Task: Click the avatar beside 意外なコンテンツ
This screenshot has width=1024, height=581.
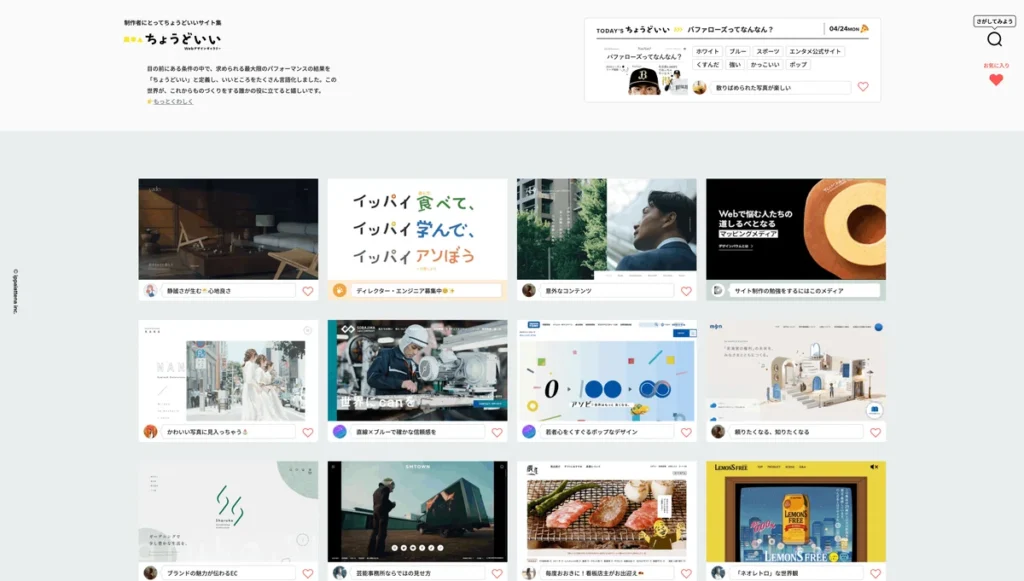Action: click(529, 290)
